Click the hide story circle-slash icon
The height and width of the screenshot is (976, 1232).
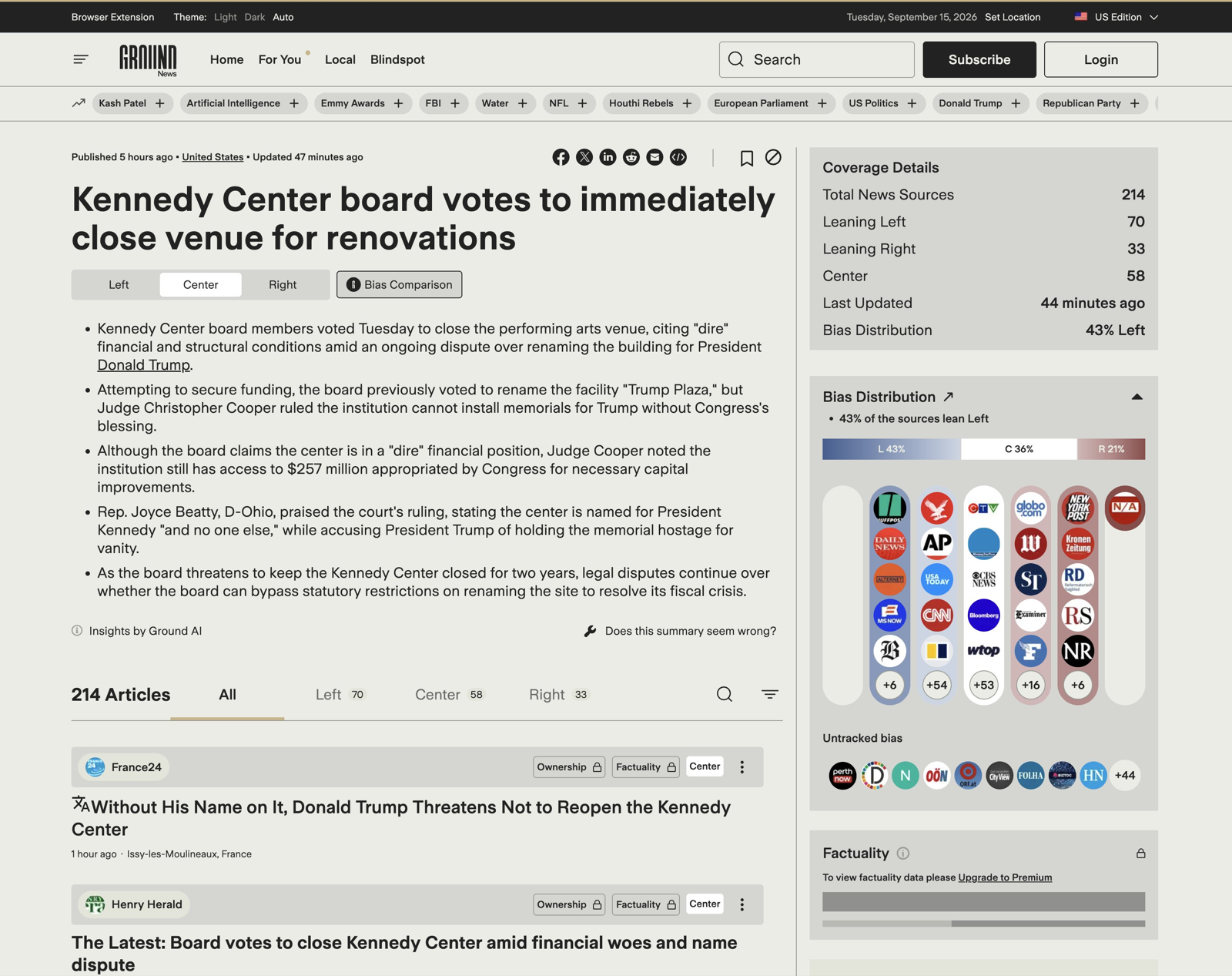click(773, 157)
